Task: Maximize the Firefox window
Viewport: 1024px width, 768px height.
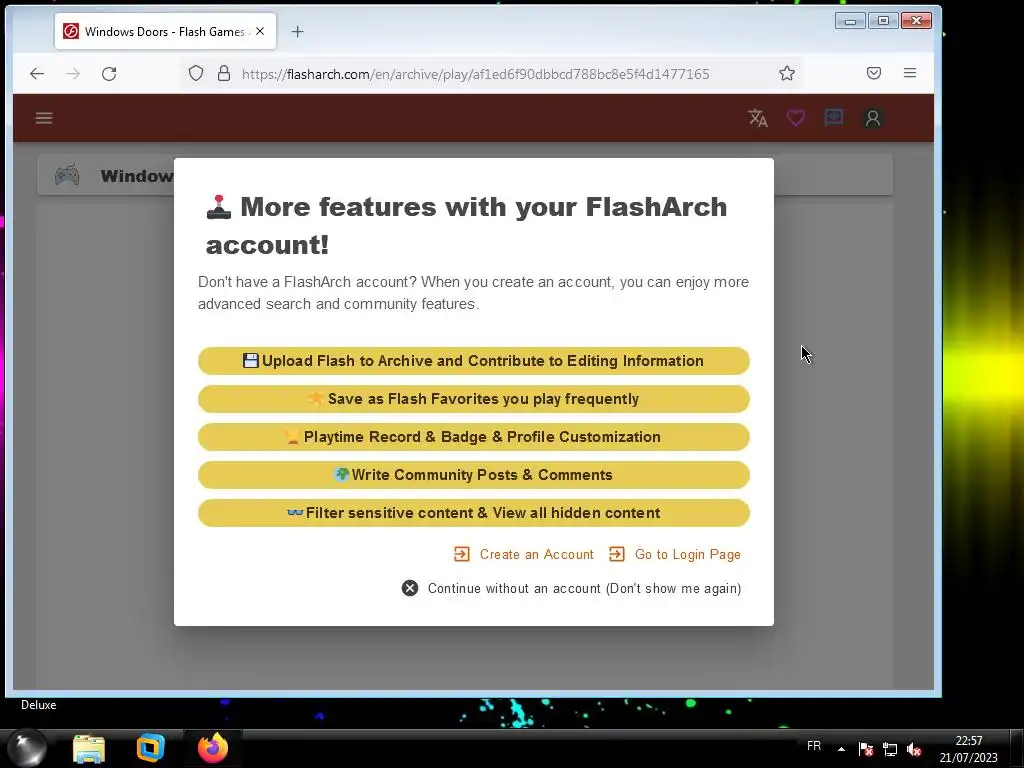Action: [884, 21]
